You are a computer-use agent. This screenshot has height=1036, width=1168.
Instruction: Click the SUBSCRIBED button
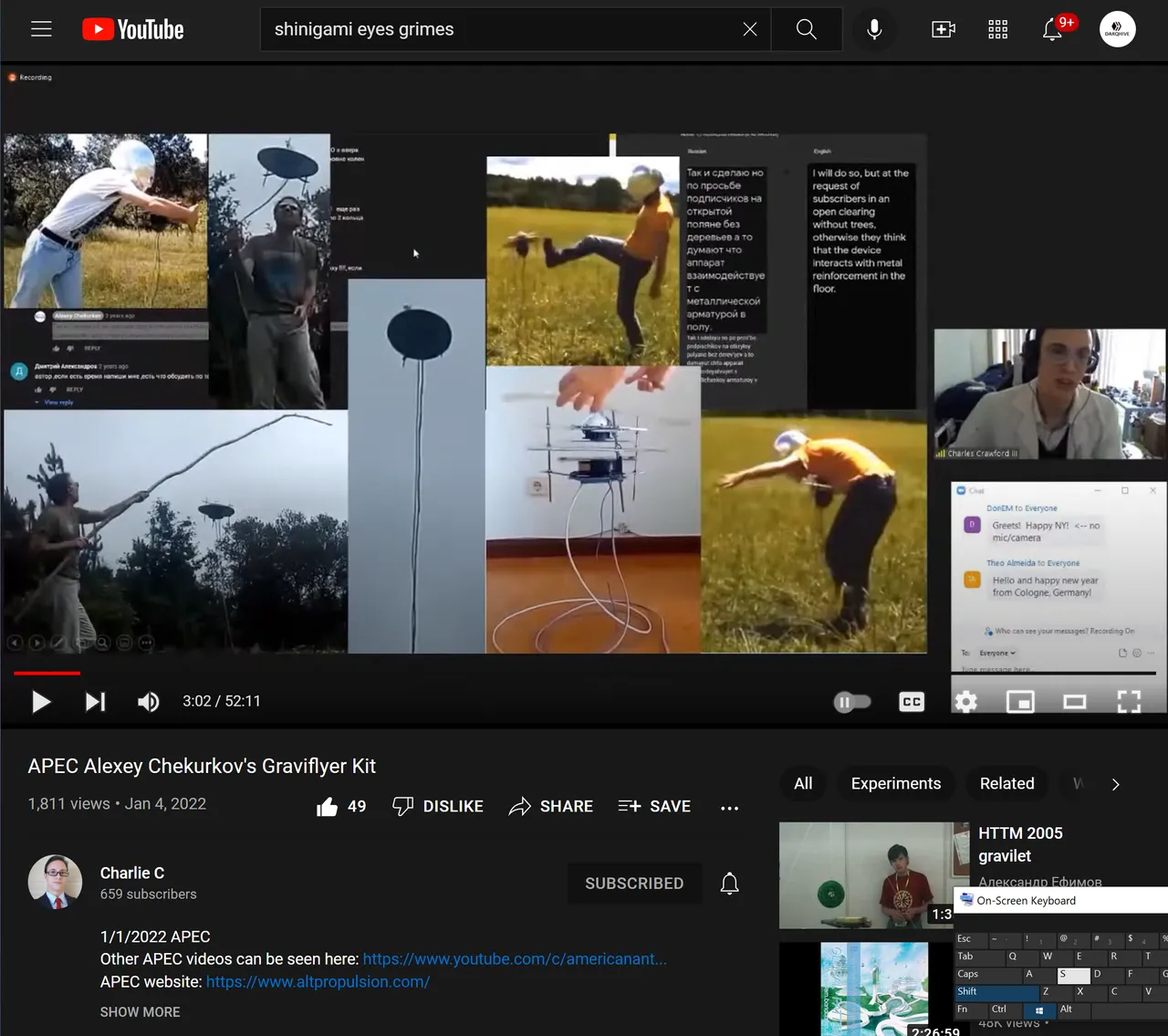(634, 884)
